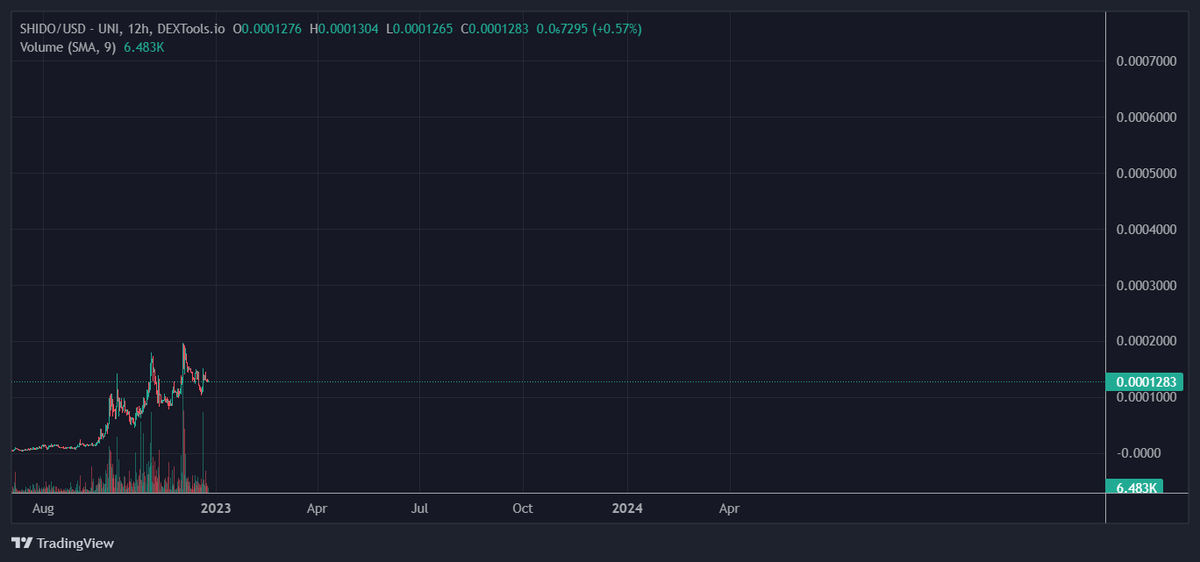Click the low value L0.0001265
The height and width of the screenshot is (562, 1200).
[420, 29]
